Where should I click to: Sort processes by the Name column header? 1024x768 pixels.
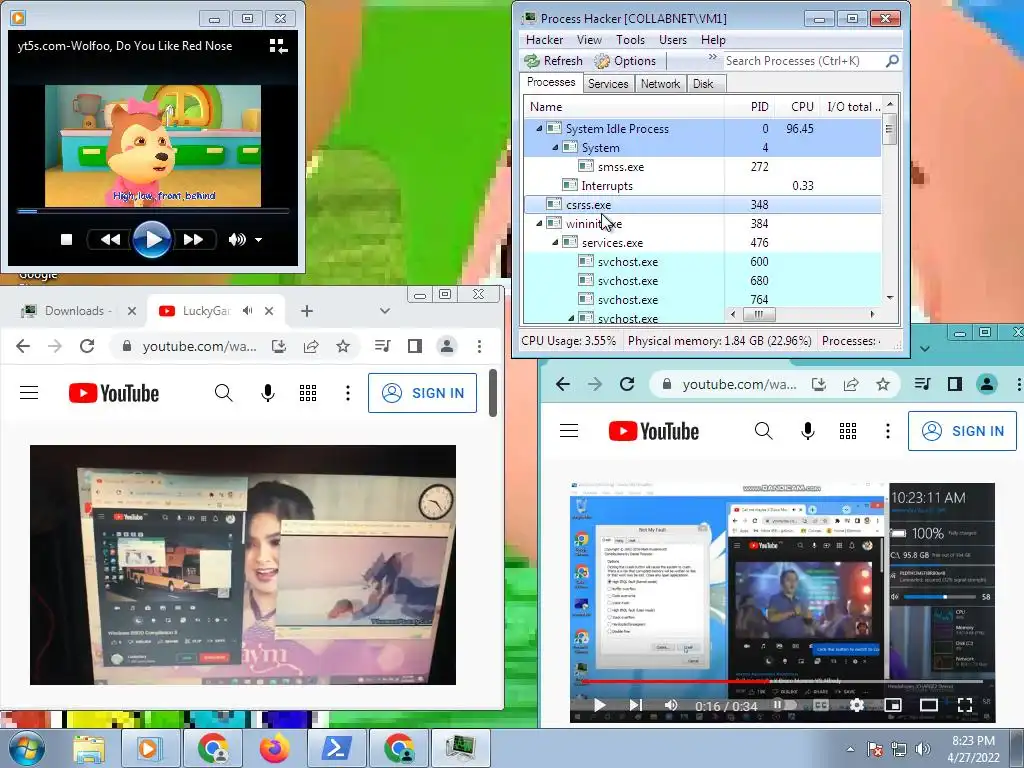624,106
